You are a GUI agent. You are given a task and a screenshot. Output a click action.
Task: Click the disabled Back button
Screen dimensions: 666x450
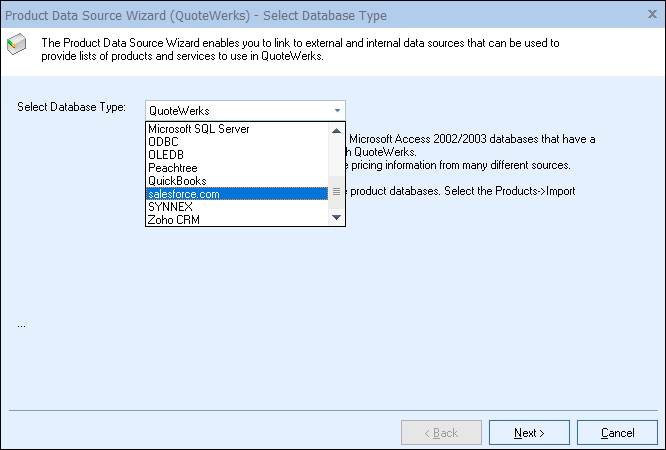click(x=441, y=433)
